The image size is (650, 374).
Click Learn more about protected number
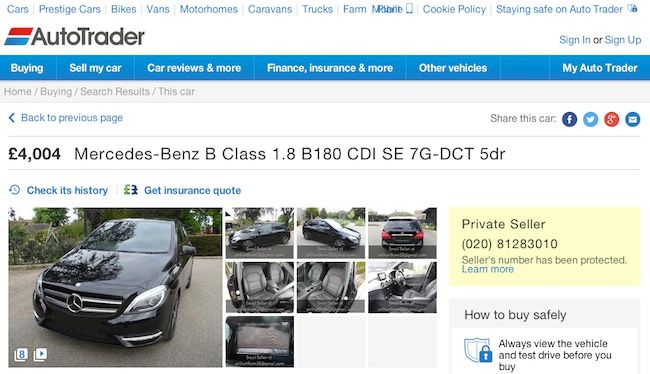point(488,270)
